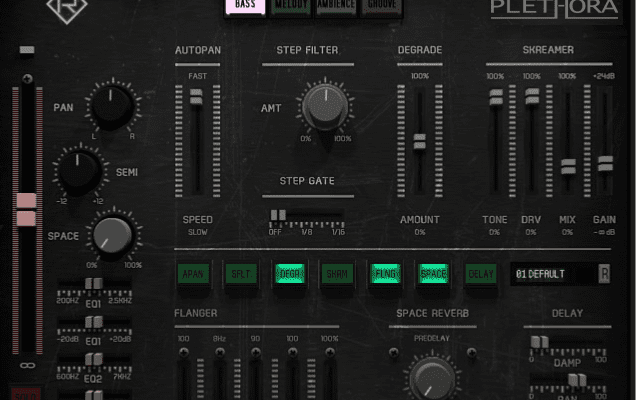
Task: Click the Degrade AMOUNT slider handle
Action: pos(419,141)
